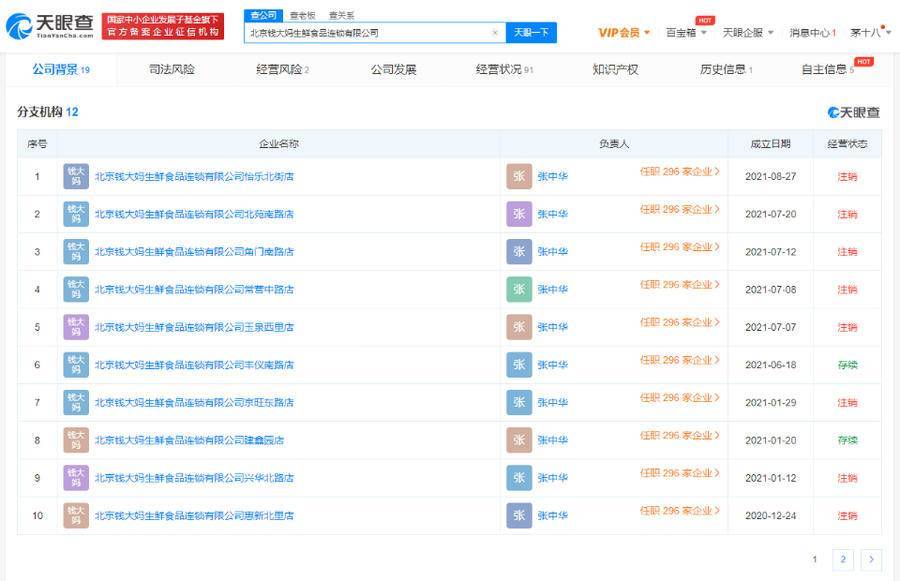The width and height of the screenshot is (900, 581).
Task: Click the purple 钱大妈 logo in row 5
Action: pos(76,327)
